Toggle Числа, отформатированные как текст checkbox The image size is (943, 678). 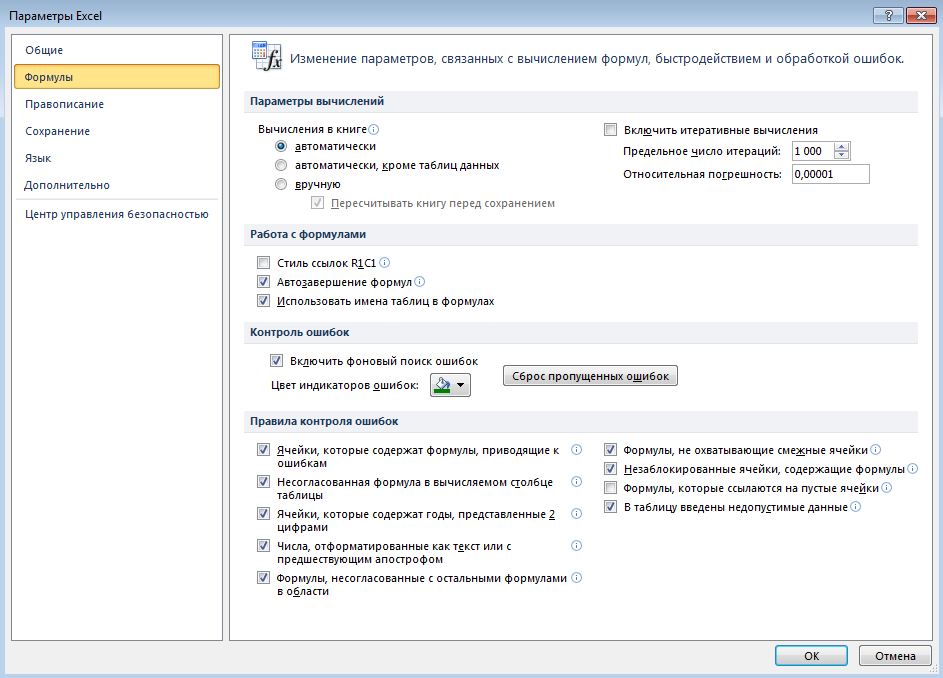click(263, 546)
